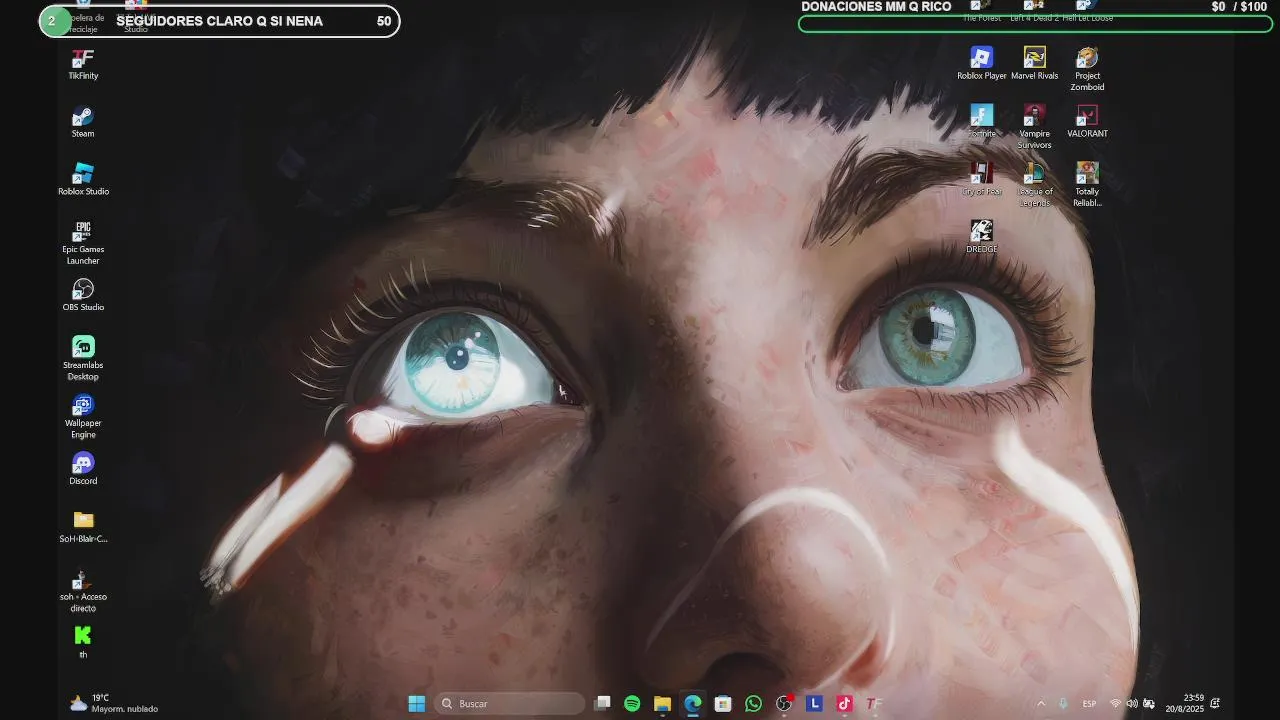Launch Discord from the desktop

pos(83,470)
